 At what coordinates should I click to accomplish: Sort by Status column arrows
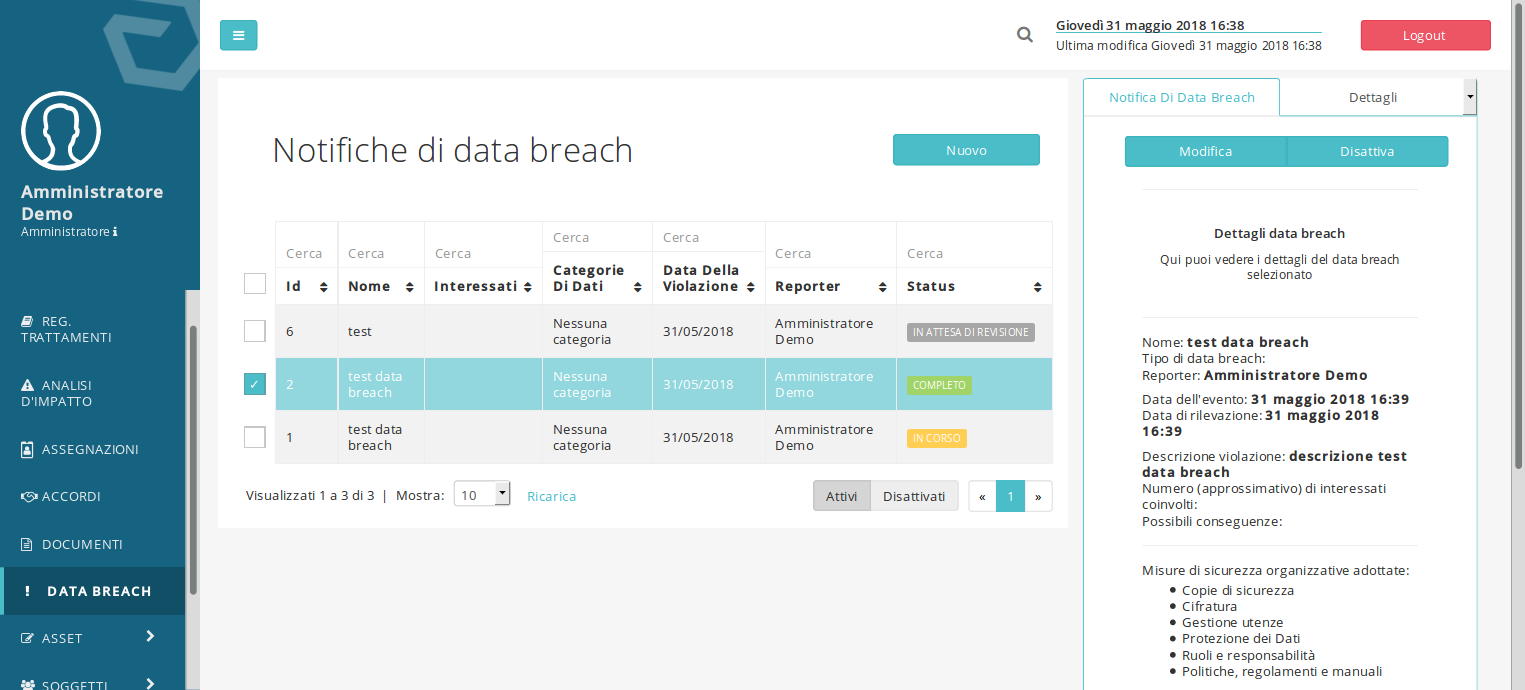(x=1037, y=287)
